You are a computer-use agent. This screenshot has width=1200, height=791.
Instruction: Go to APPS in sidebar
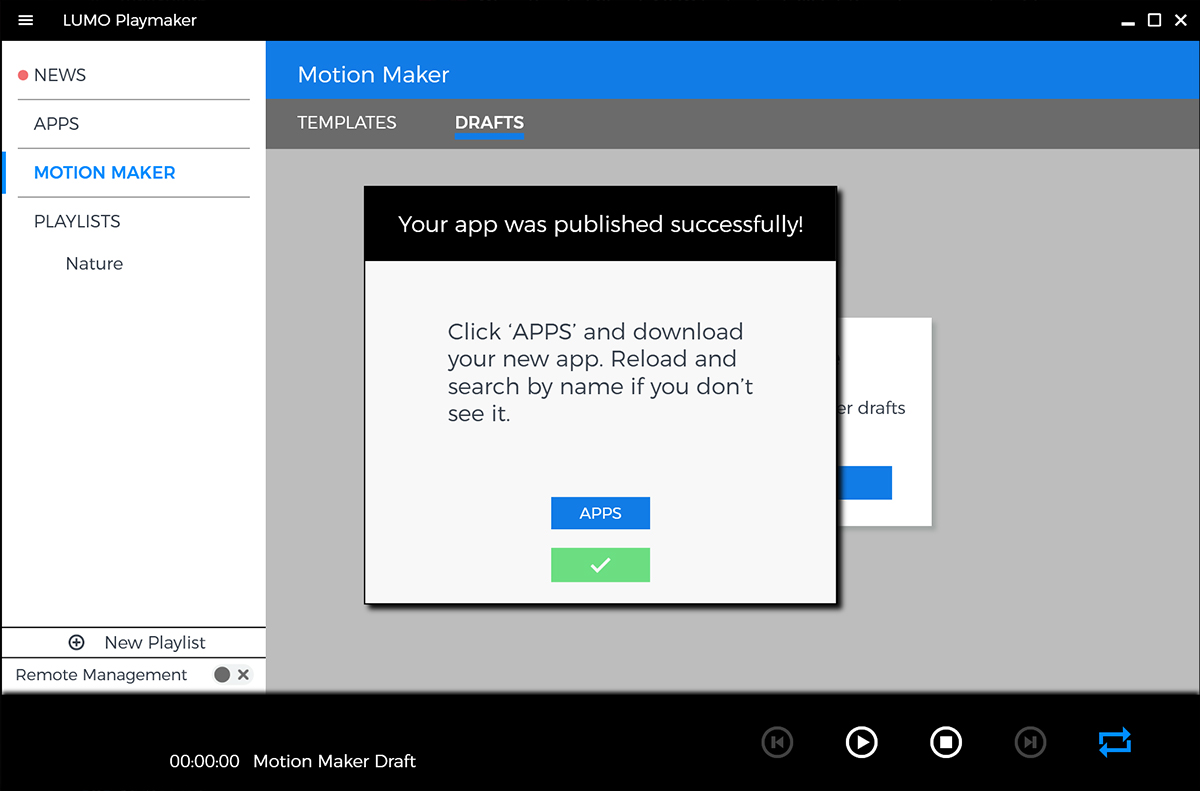coord(56,124)
